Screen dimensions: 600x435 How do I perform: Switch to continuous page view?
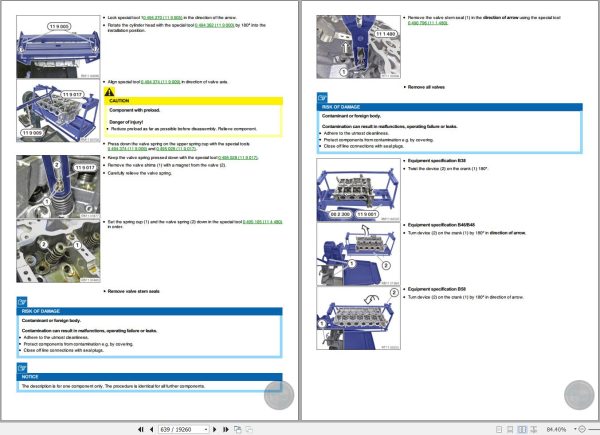[510, 430]
